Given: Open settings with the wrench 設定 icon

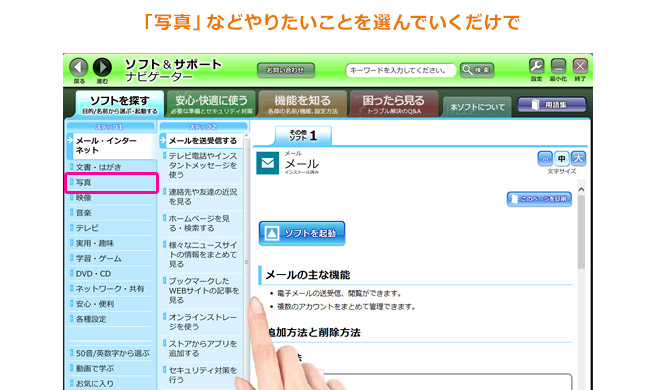Looking at the screenshot, I should 536,66.
